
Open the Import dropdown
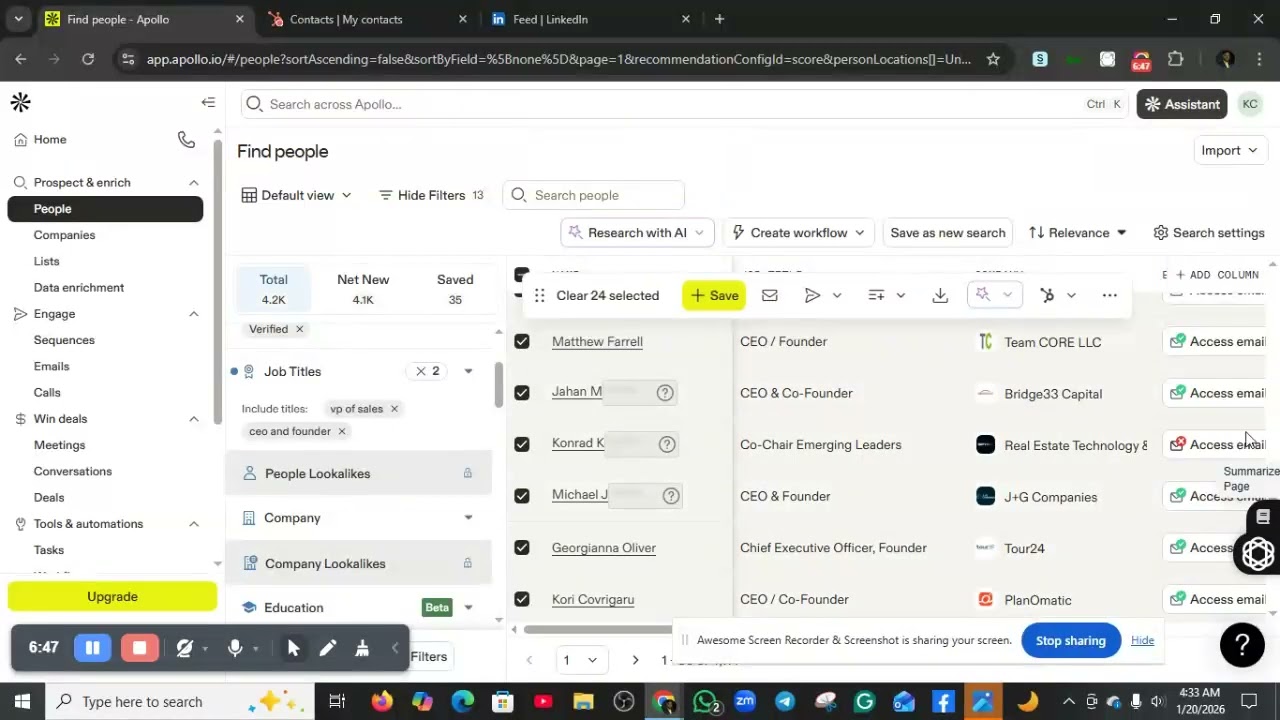click(x=1230, y=151)
